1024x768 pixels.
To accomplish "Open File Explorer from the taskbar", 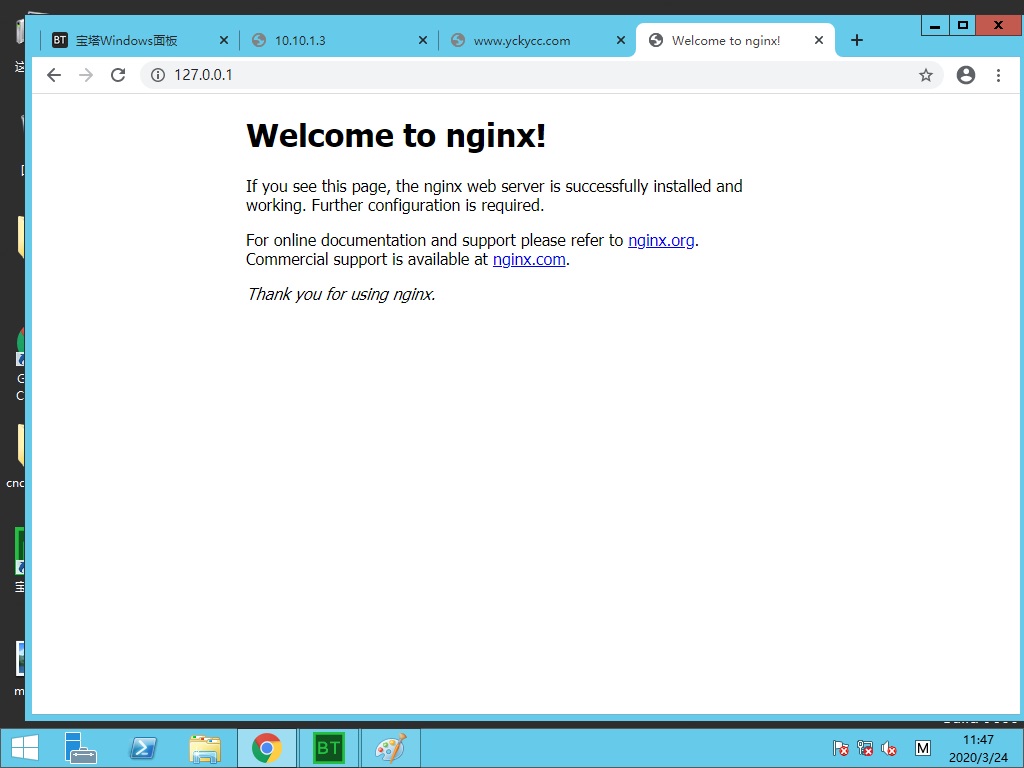I will click(x=205, y=748).
